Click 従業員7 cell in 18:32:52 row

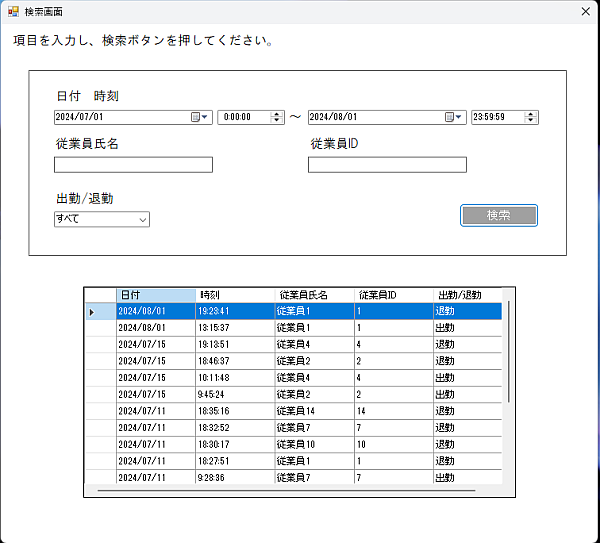point(315,428)
